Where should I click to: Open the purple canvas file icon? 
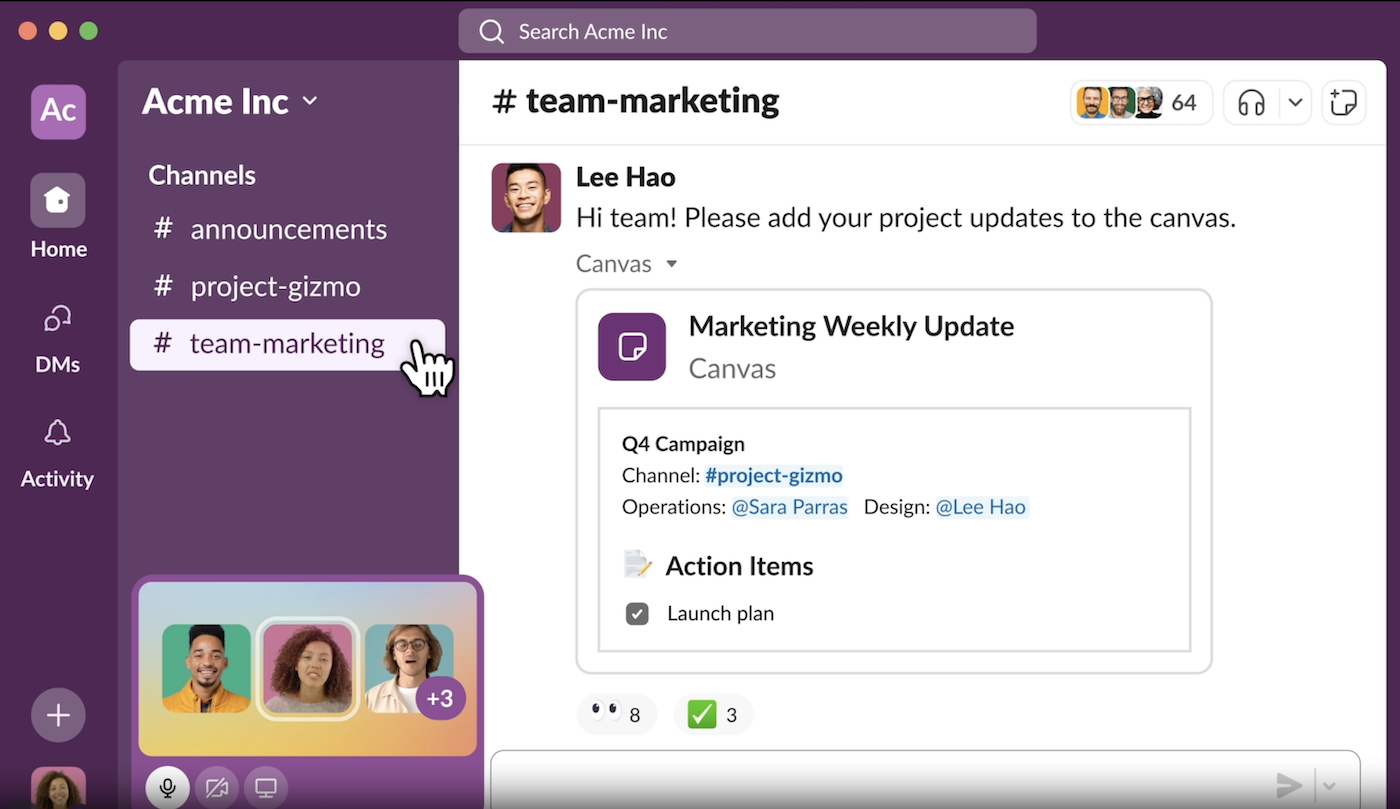tap(632, 347)
